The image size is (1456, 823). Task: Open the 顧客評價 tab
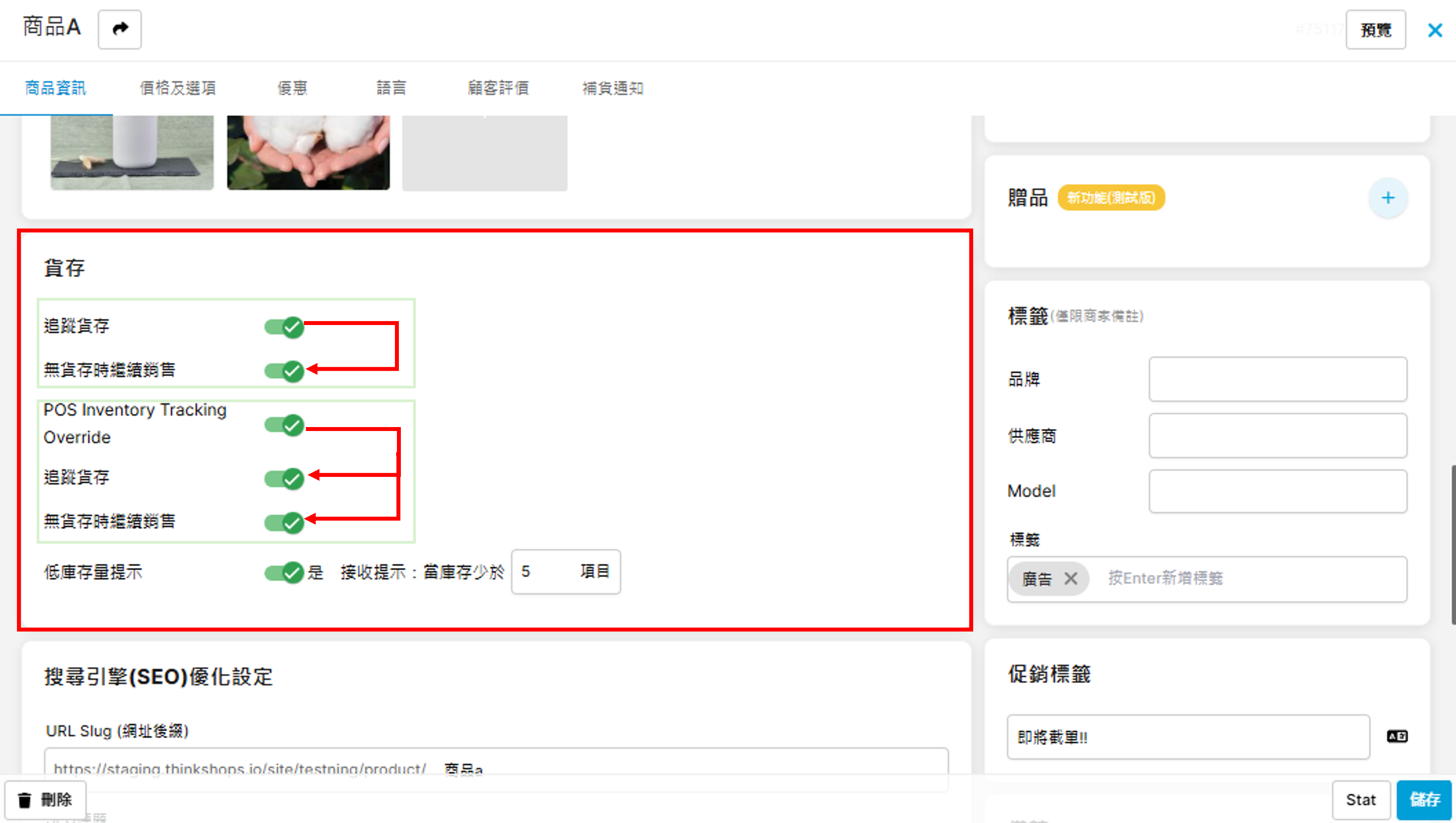click(x=497, y=88)
